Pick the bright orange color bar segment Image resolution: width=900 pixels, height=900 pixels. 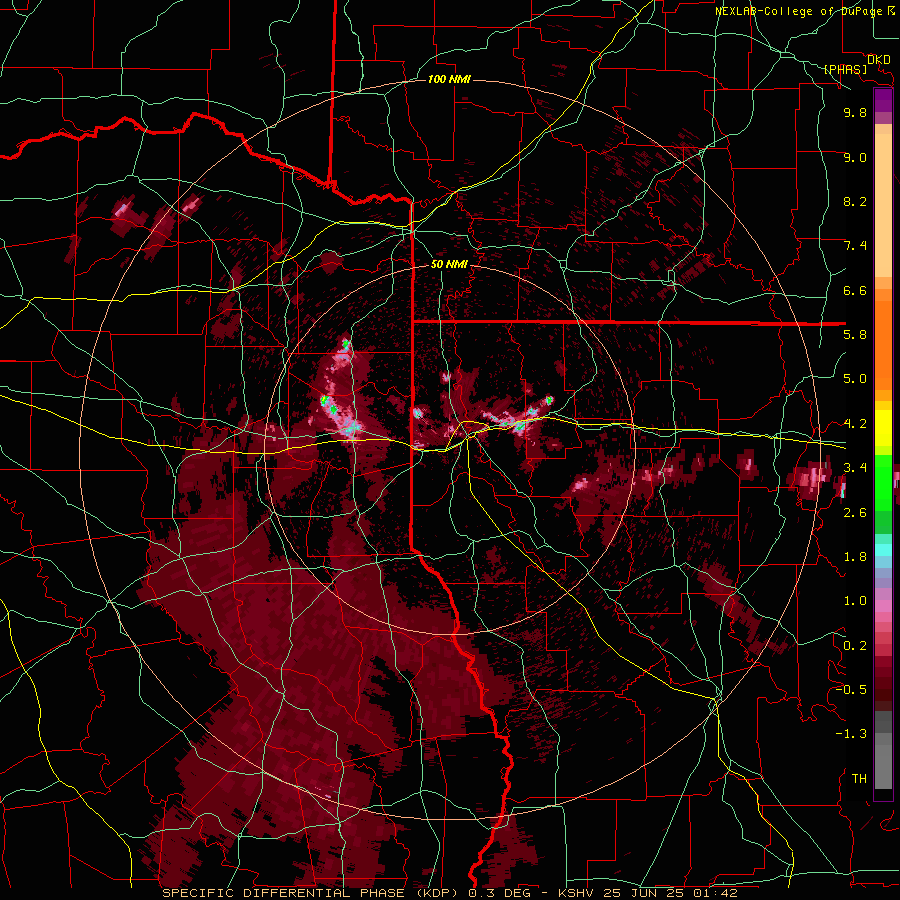click(883, 346)
